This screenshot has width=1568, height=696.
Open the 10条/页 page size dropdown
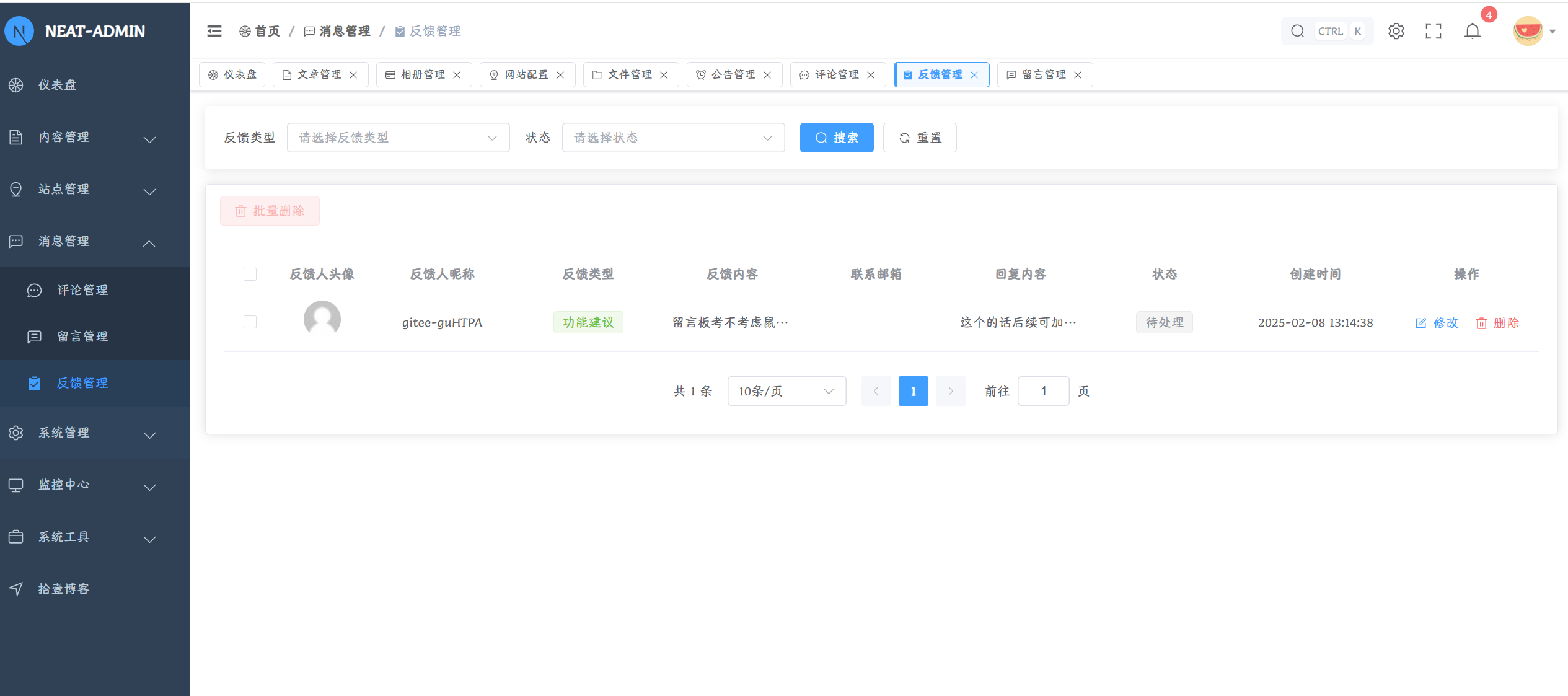pos(786,391)
